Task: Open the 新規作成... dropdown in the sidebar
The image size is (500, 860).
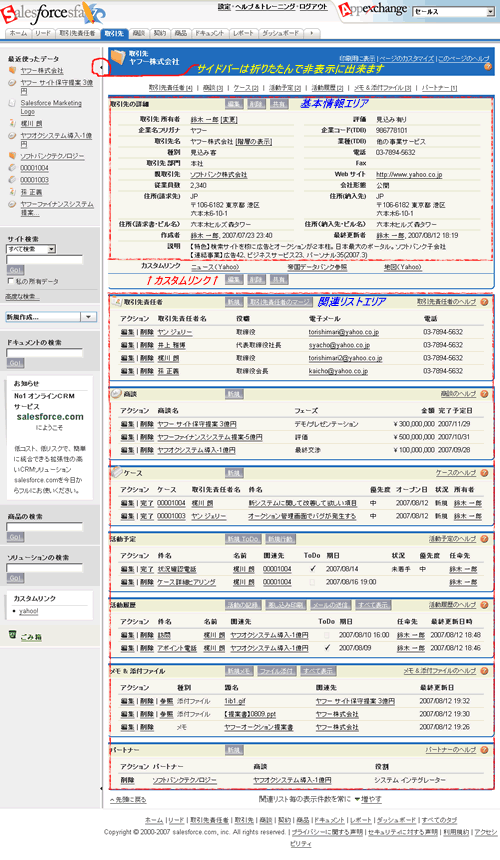Action: (x=51, y=317)
